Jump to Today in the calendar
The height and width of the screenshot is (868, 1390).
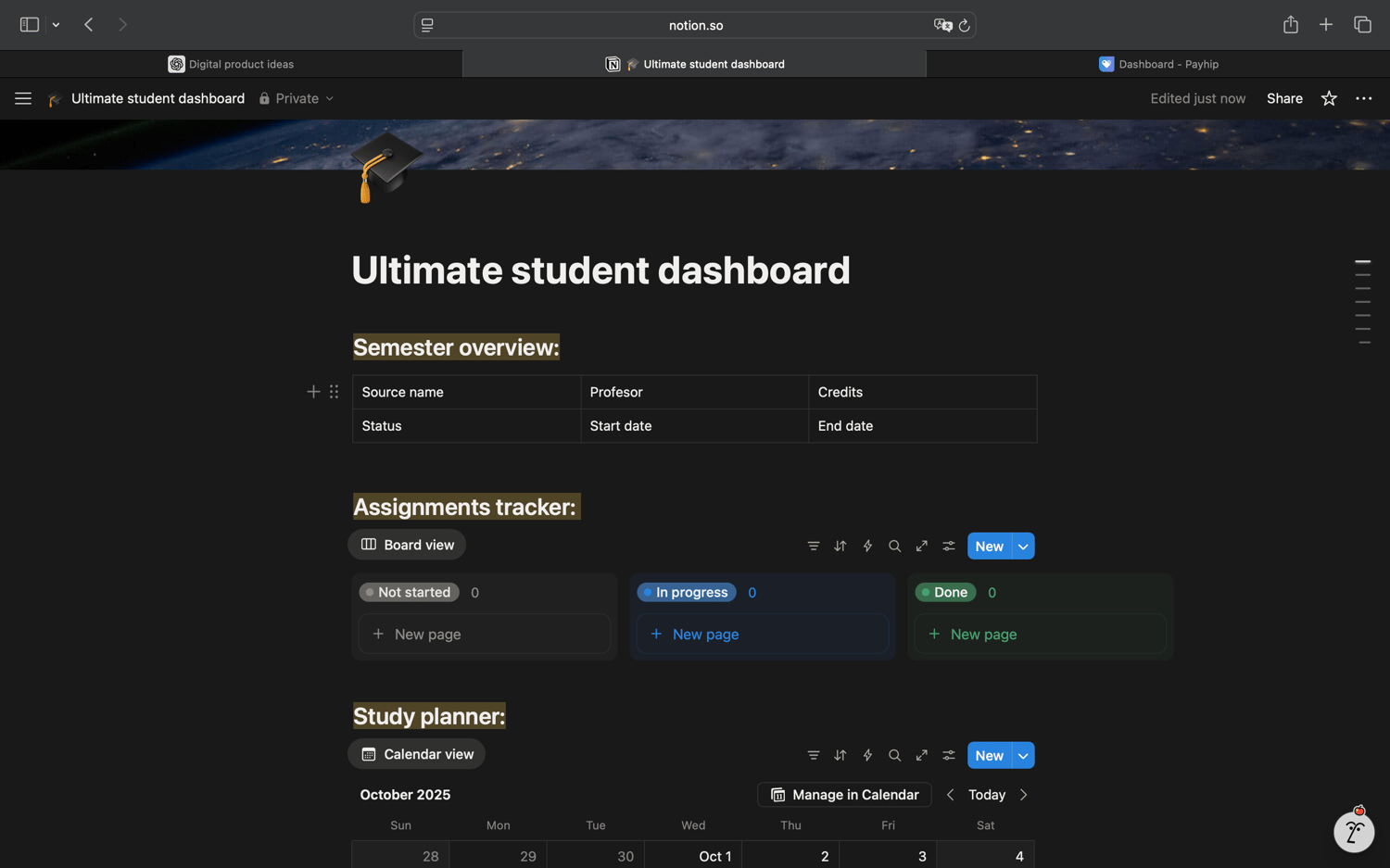pos(987,795)
